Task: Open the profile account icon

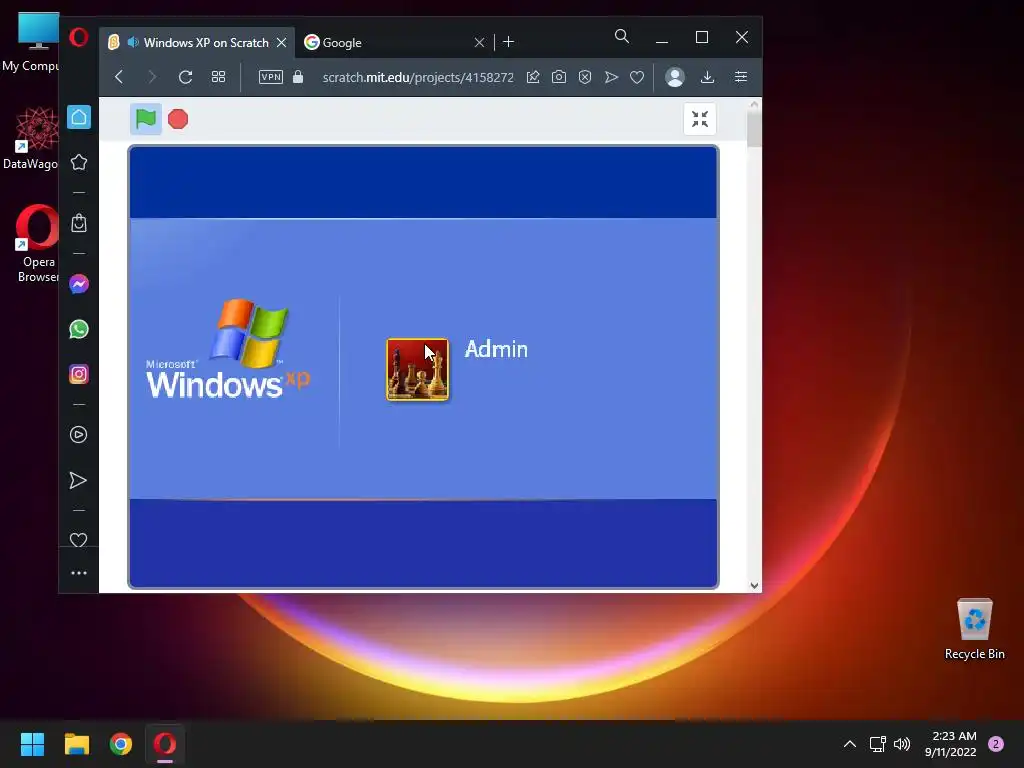Action: [x=675, y=77]
